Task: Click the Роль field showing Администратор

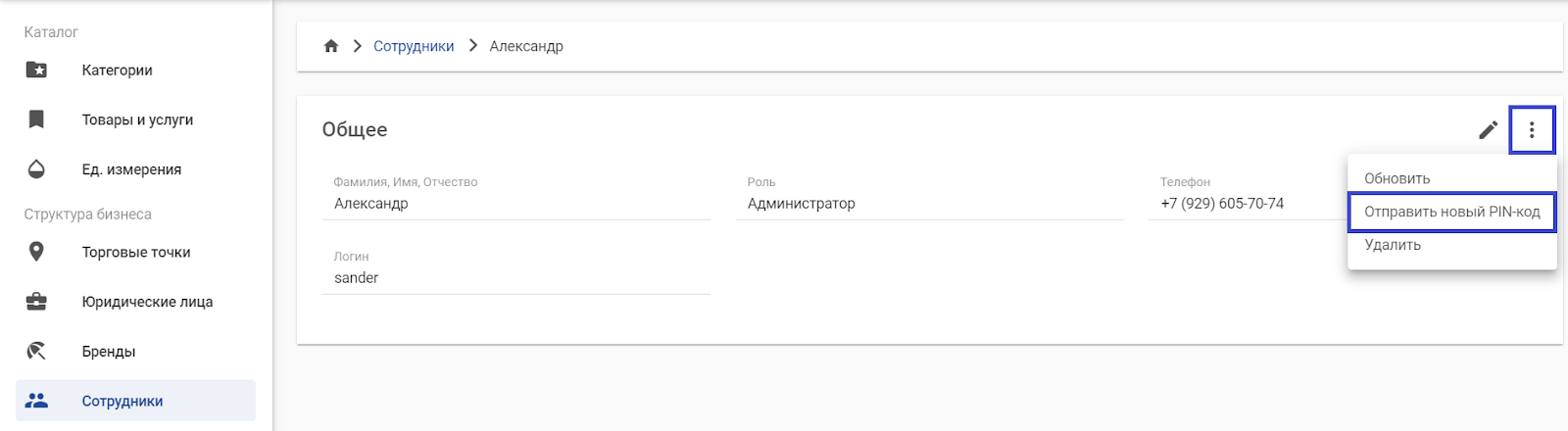Action: [929, 204]
